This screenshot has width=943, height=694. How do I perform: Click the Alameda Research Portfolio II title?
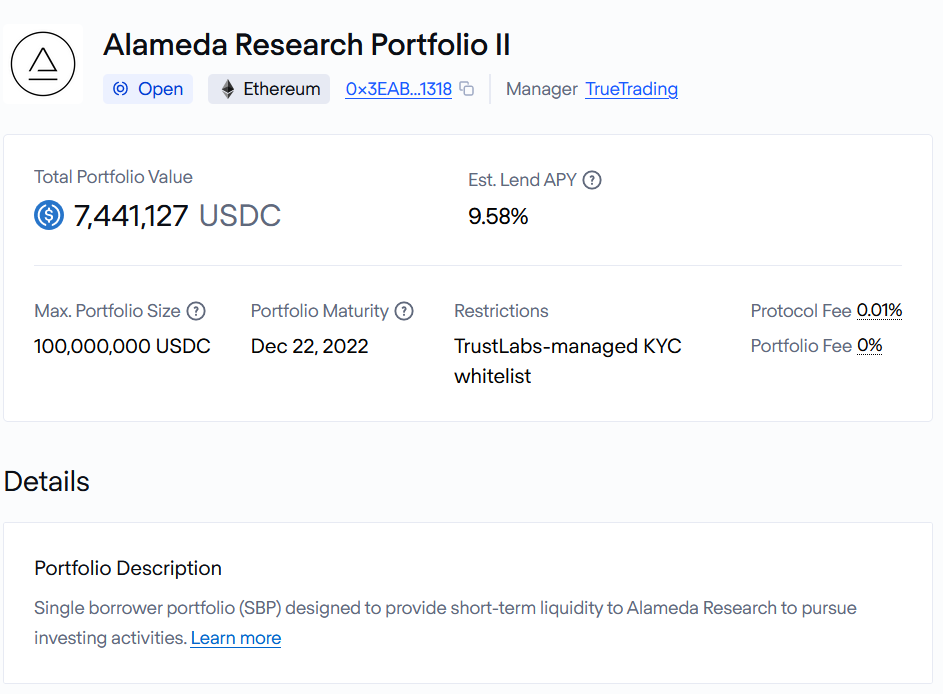pos(307,45)
